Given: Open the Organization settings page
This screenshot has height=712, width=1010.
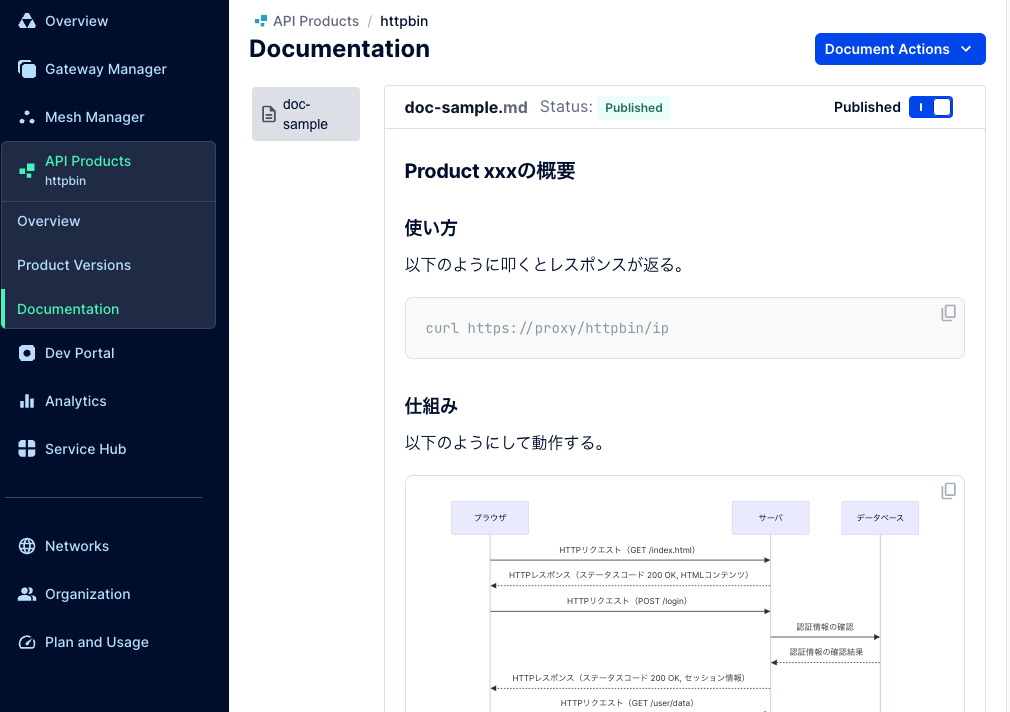Looking at the screenshot, I should click(88, 594).
